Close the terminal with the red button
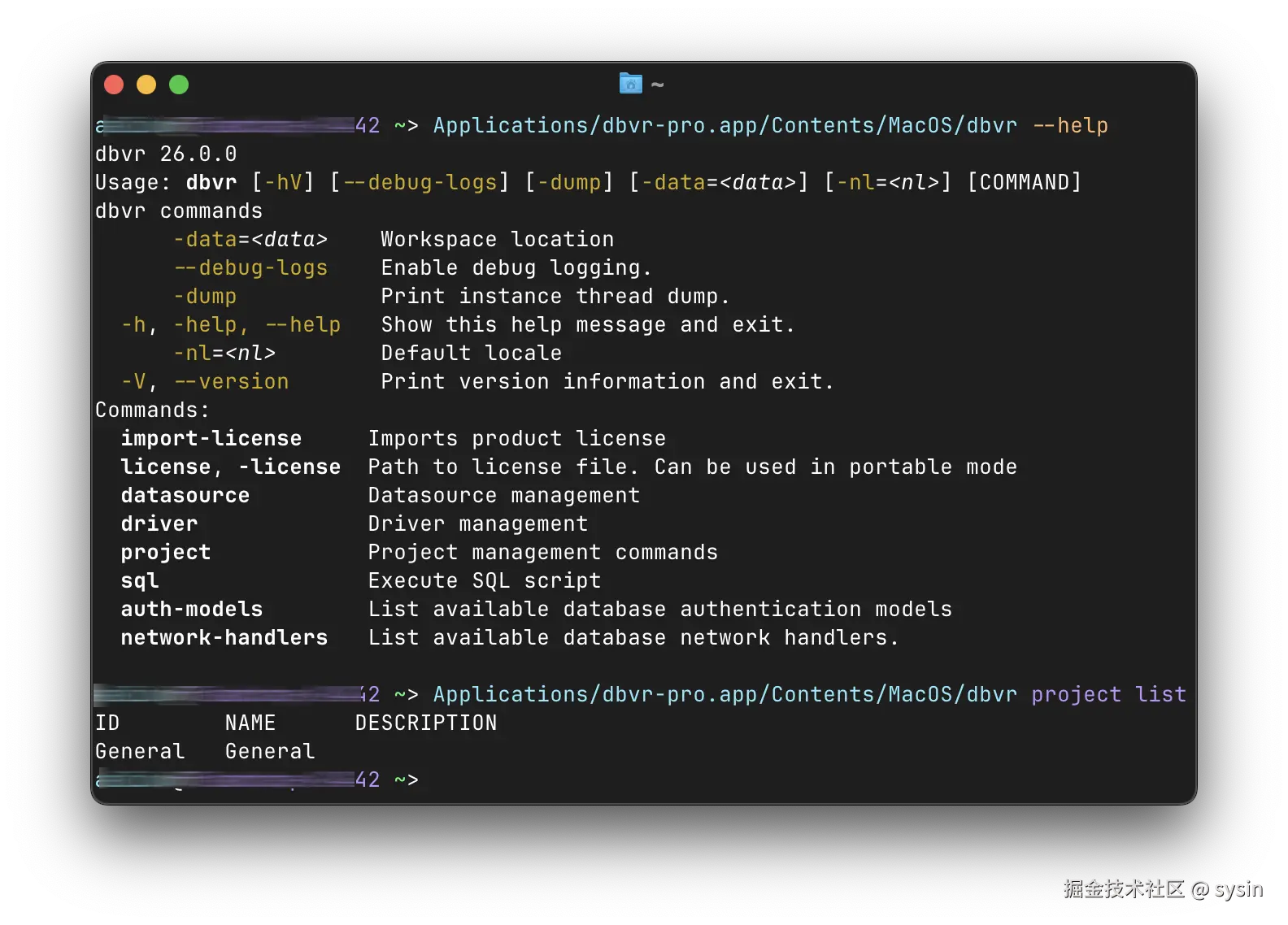Image resolution: width=1288 pixels, height=925 pixels. pyautogui.click(x=114, y=85)
